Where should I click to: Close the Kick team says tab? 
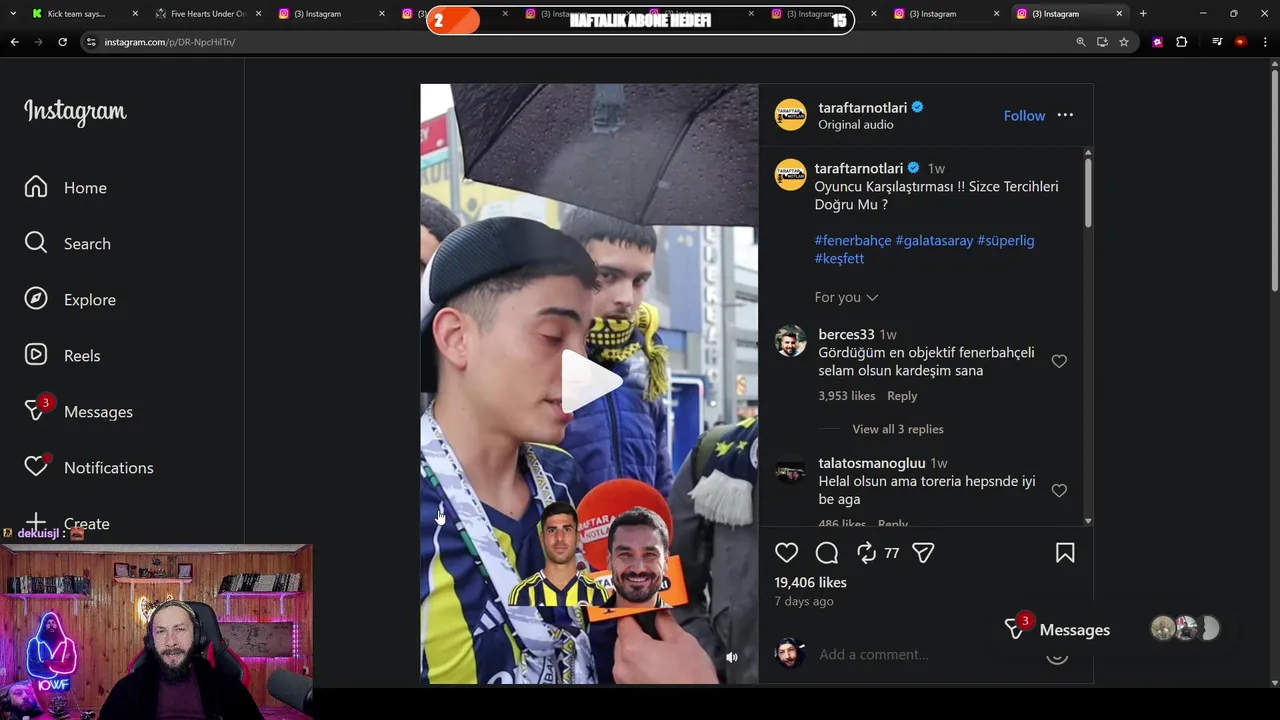135,14
